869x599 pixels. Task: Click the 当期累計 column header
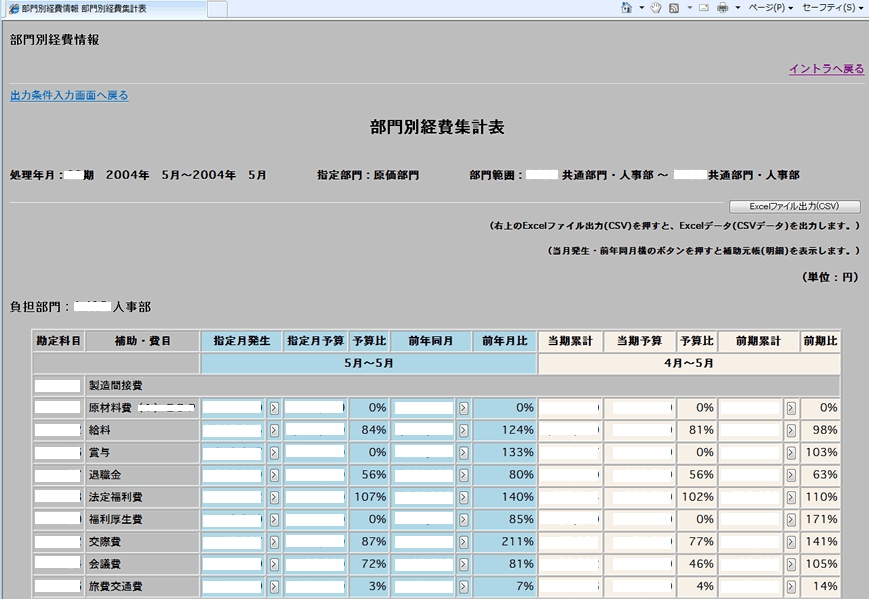[x=570, y=341]
